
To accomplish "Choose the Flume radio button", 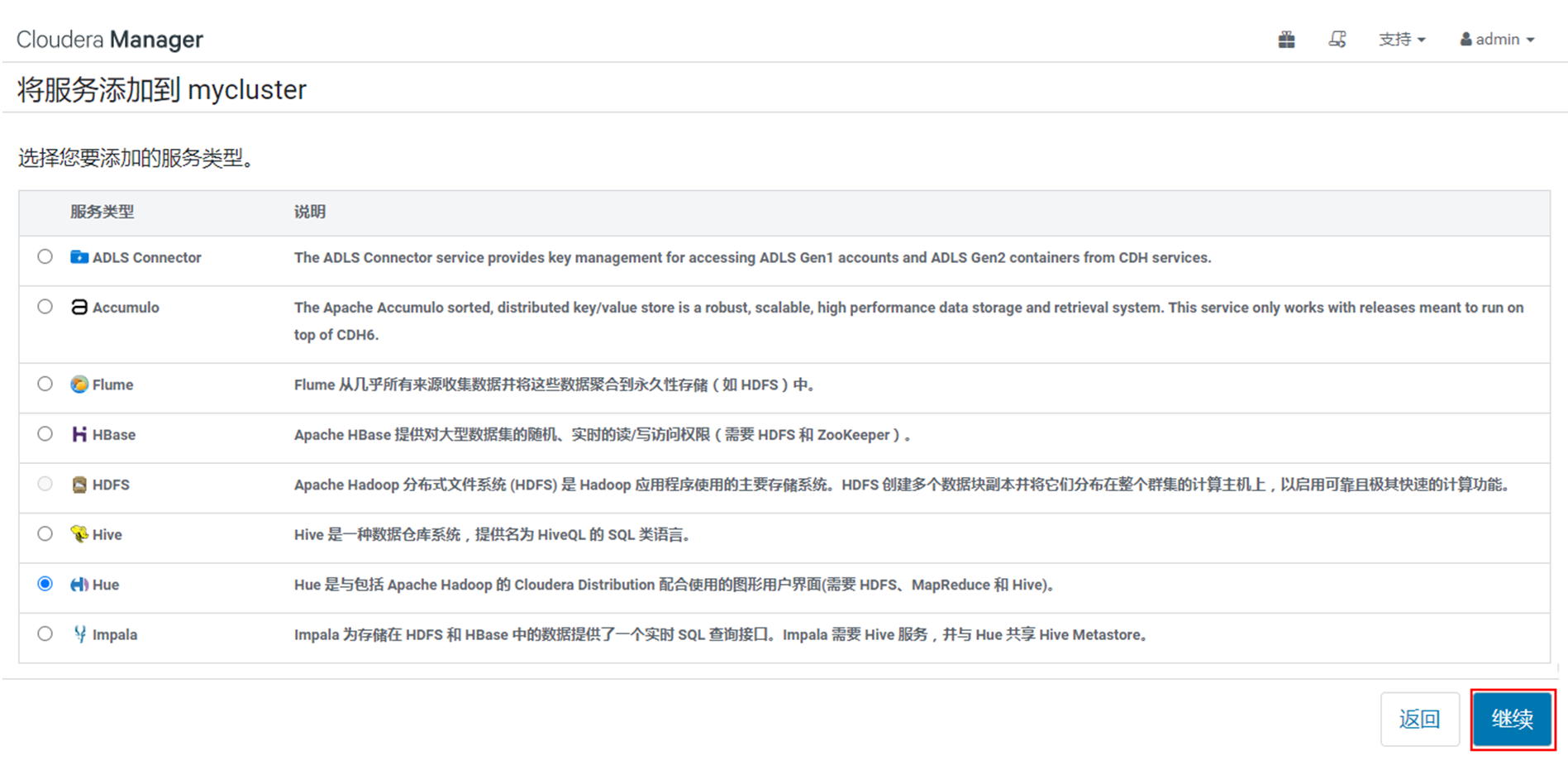I will pos(45,384).
